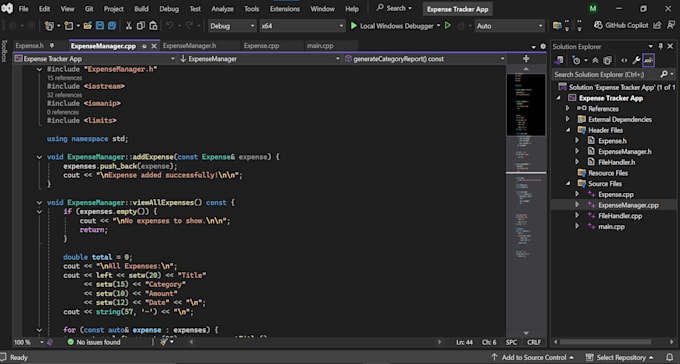Toggle the pin on Expense.h tab
Viewport: 680px width, 364px height.
point(52,46)
